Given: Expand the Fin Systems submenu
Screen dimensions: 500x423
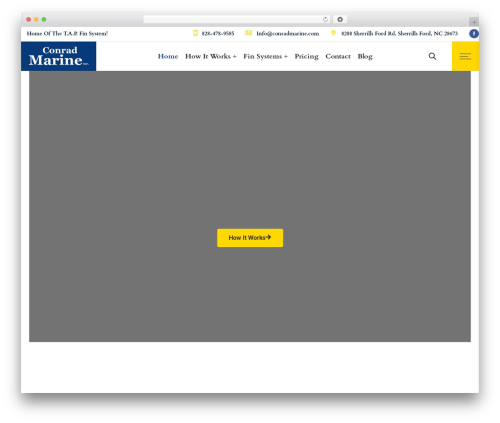Looking at the screenshot, I should click(266, 56).
